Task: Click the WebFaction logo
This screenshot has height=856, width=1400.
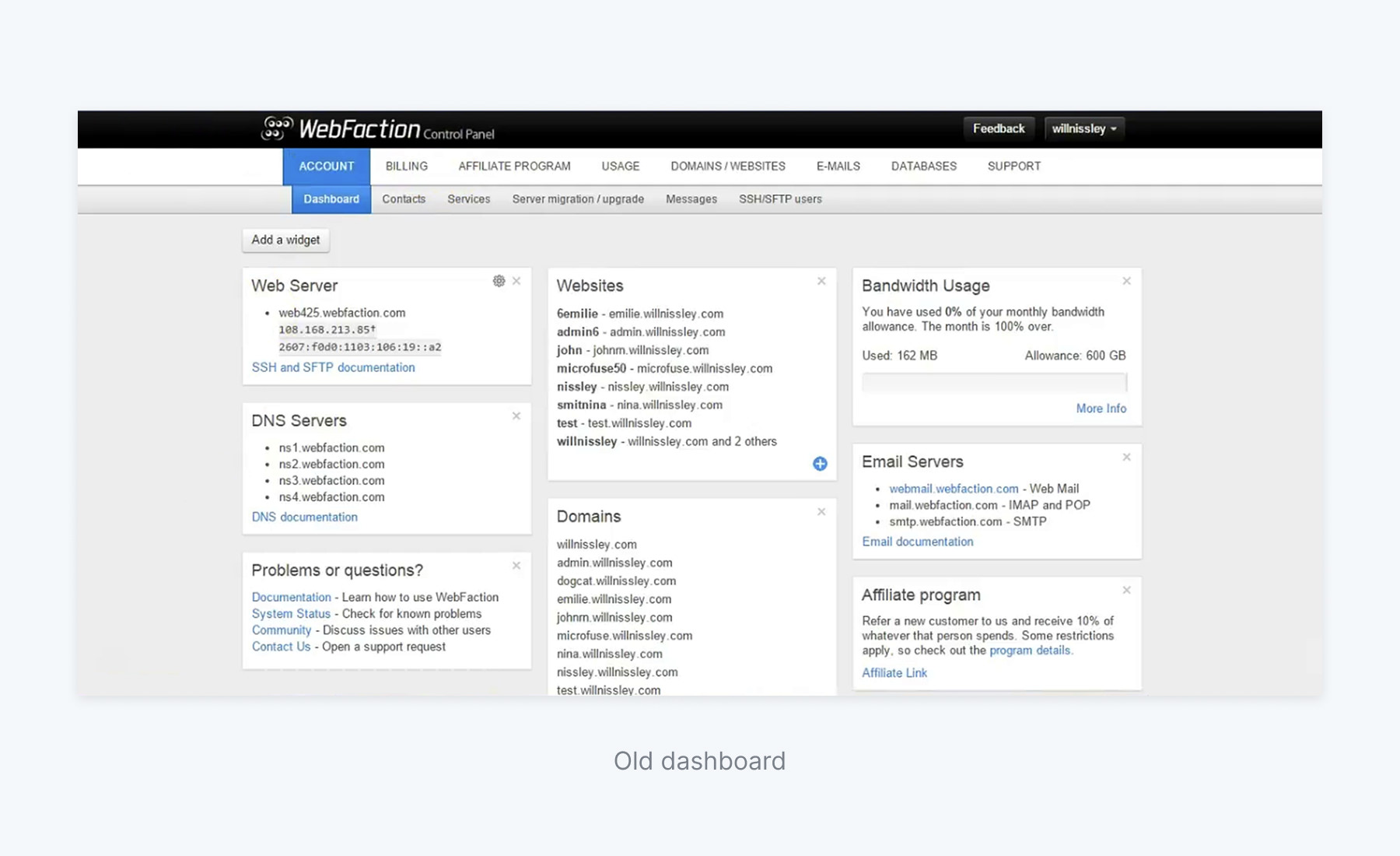Action: coord(377,128)
